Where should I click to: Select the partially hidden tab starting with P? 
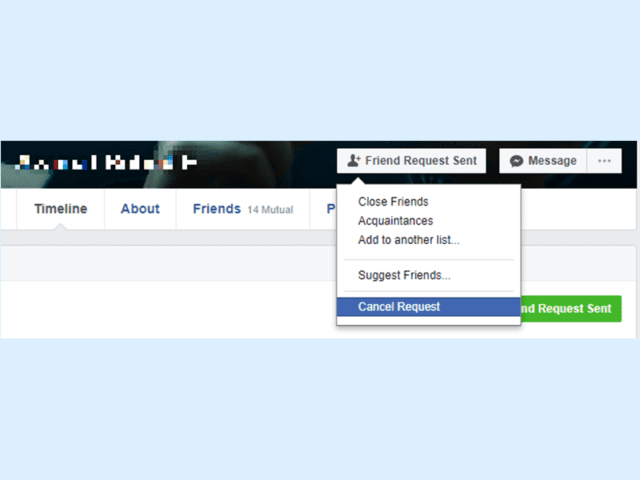point(331,209)
